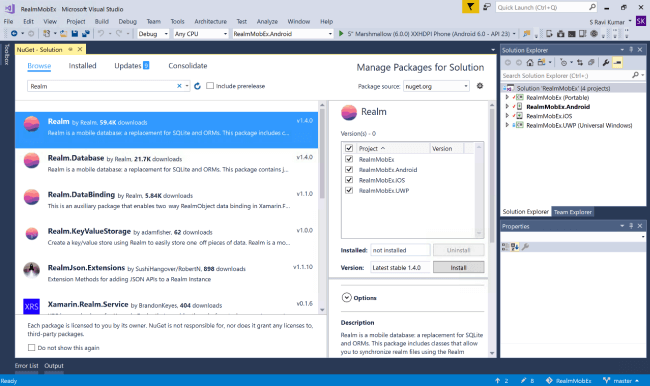Uncheck the RealmMobEx.Android project checkbox
650x386 pixels.
coord(349,169)
